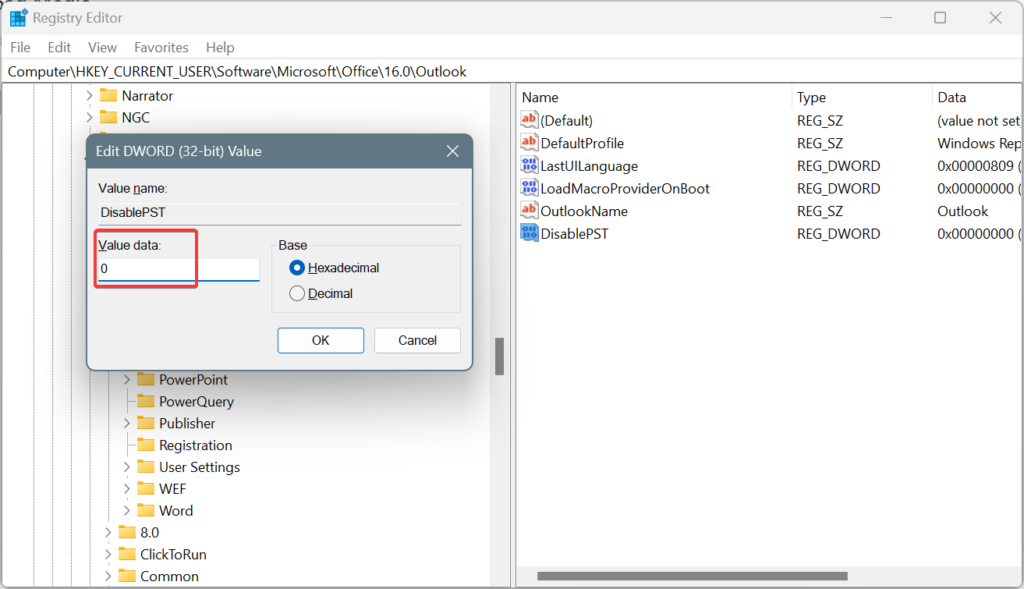The height and width of the screenshot is (589, 1024).
Task: Click REG_DWORD type of DisablePST row
Action: (x=839, y=234)
